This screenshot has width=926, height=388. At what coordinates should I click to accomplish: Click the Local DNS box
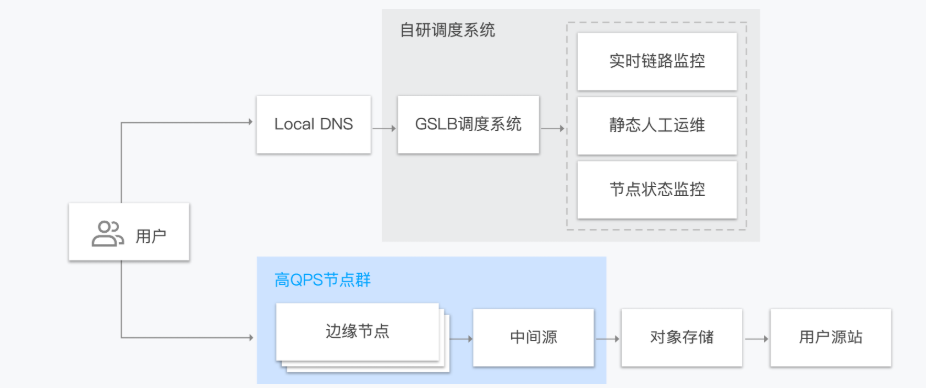point(314,125)
